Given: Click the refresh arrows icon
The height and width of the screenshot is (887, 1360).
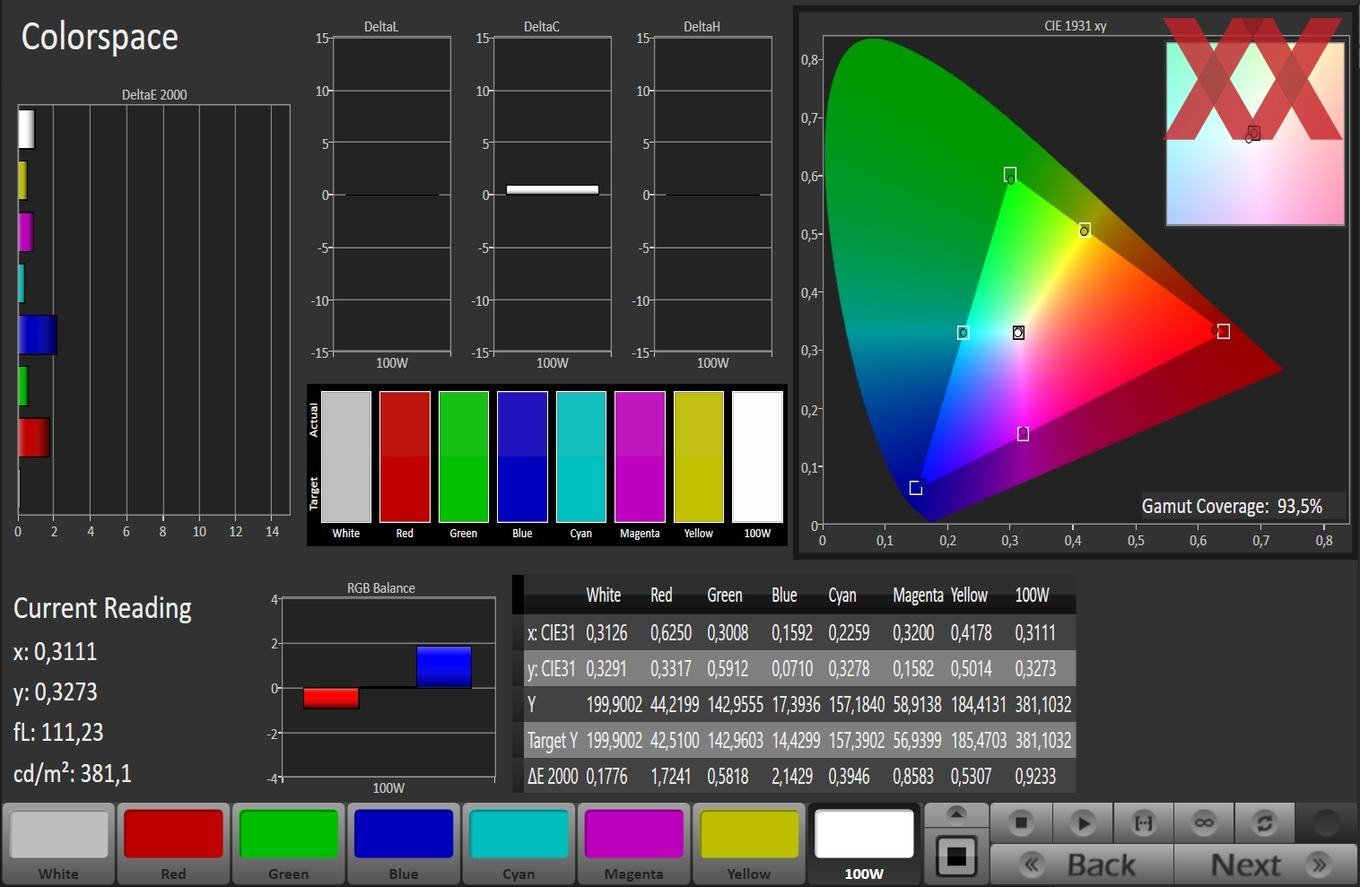Looking at the screenshot, I should click(x=1264, y=822).
